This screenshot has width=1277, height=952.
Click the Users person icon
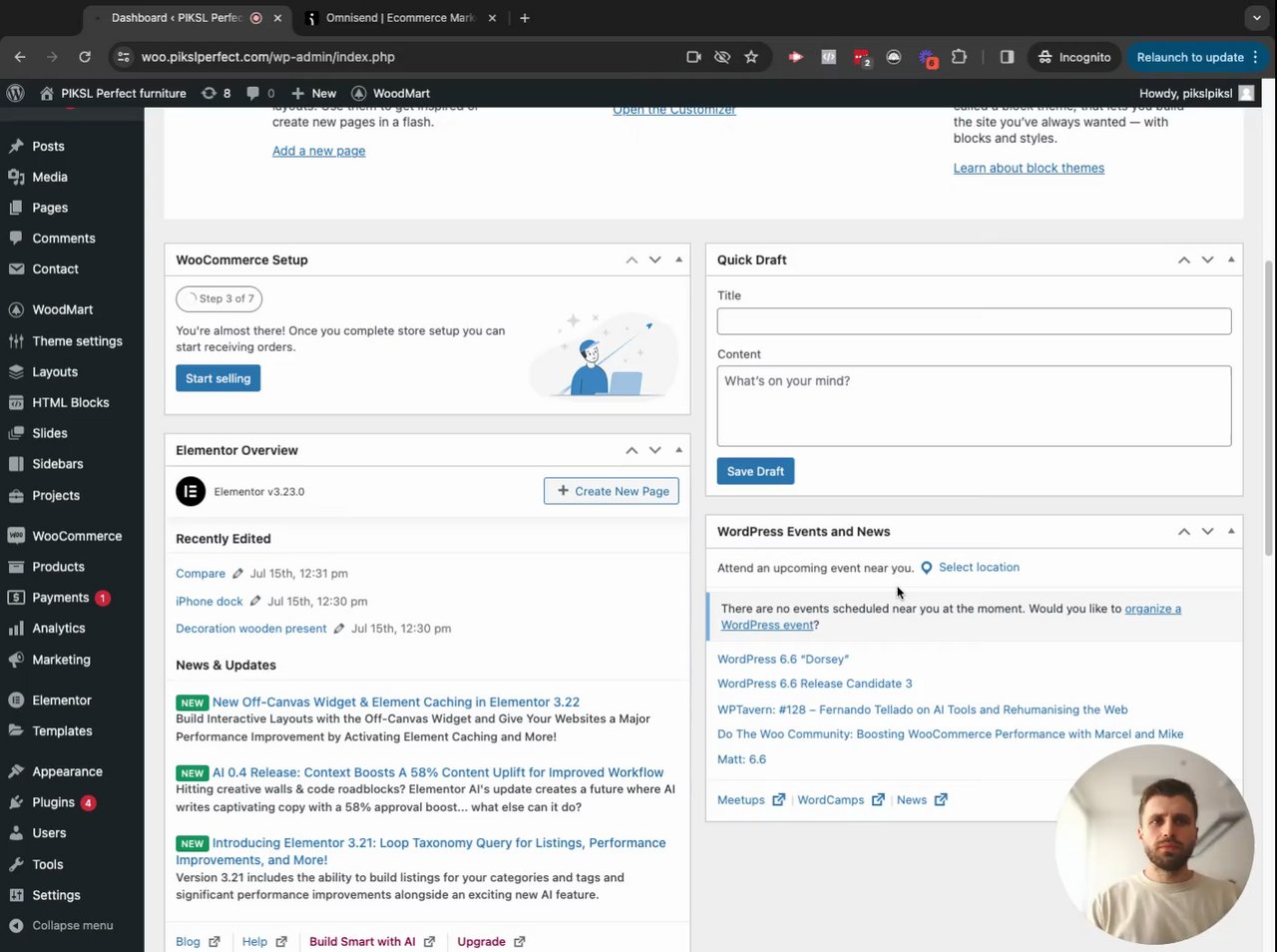pos(16,833)
